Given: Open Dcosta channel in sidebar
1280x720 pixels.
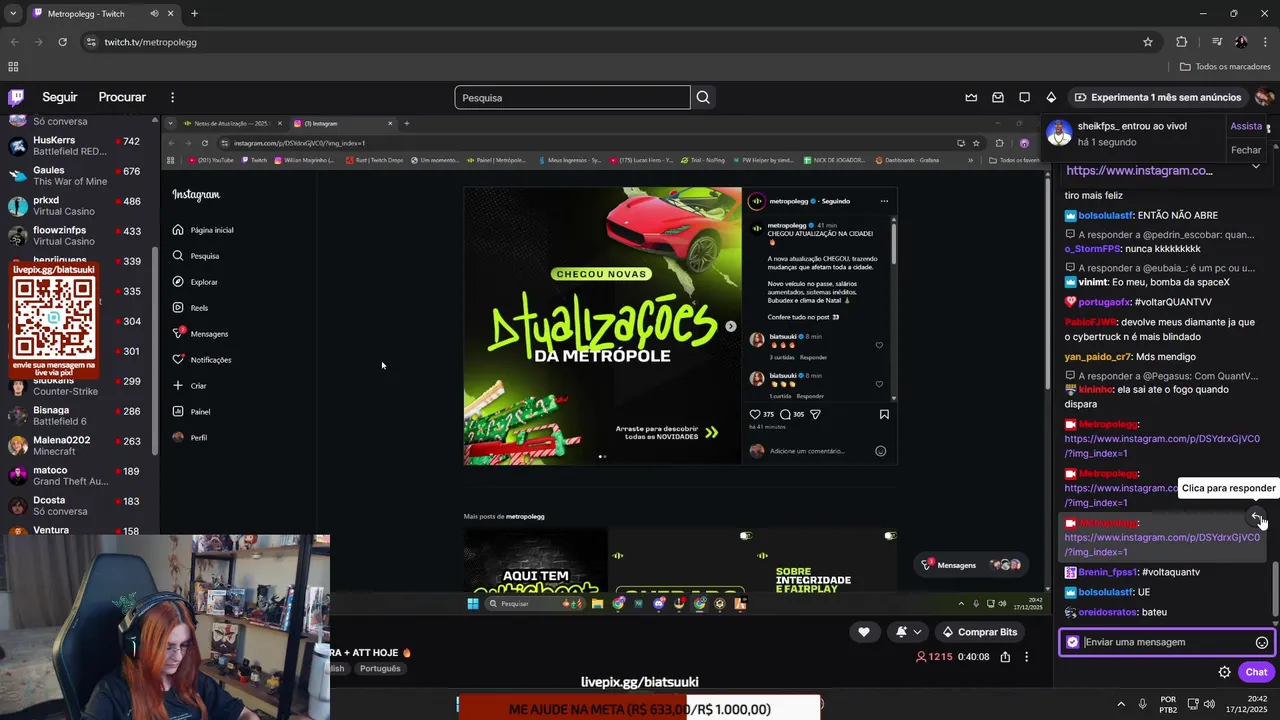Looking at the screenshot, I should pos(80,506).
